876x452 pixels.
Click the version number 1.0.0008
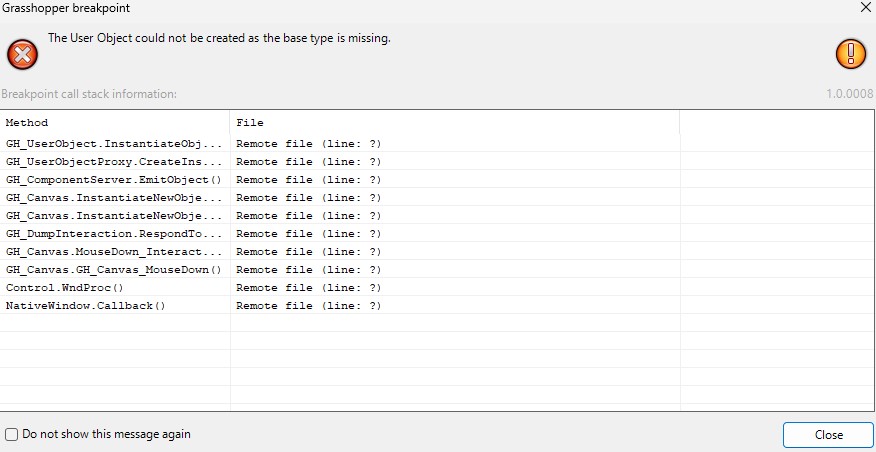848,94
